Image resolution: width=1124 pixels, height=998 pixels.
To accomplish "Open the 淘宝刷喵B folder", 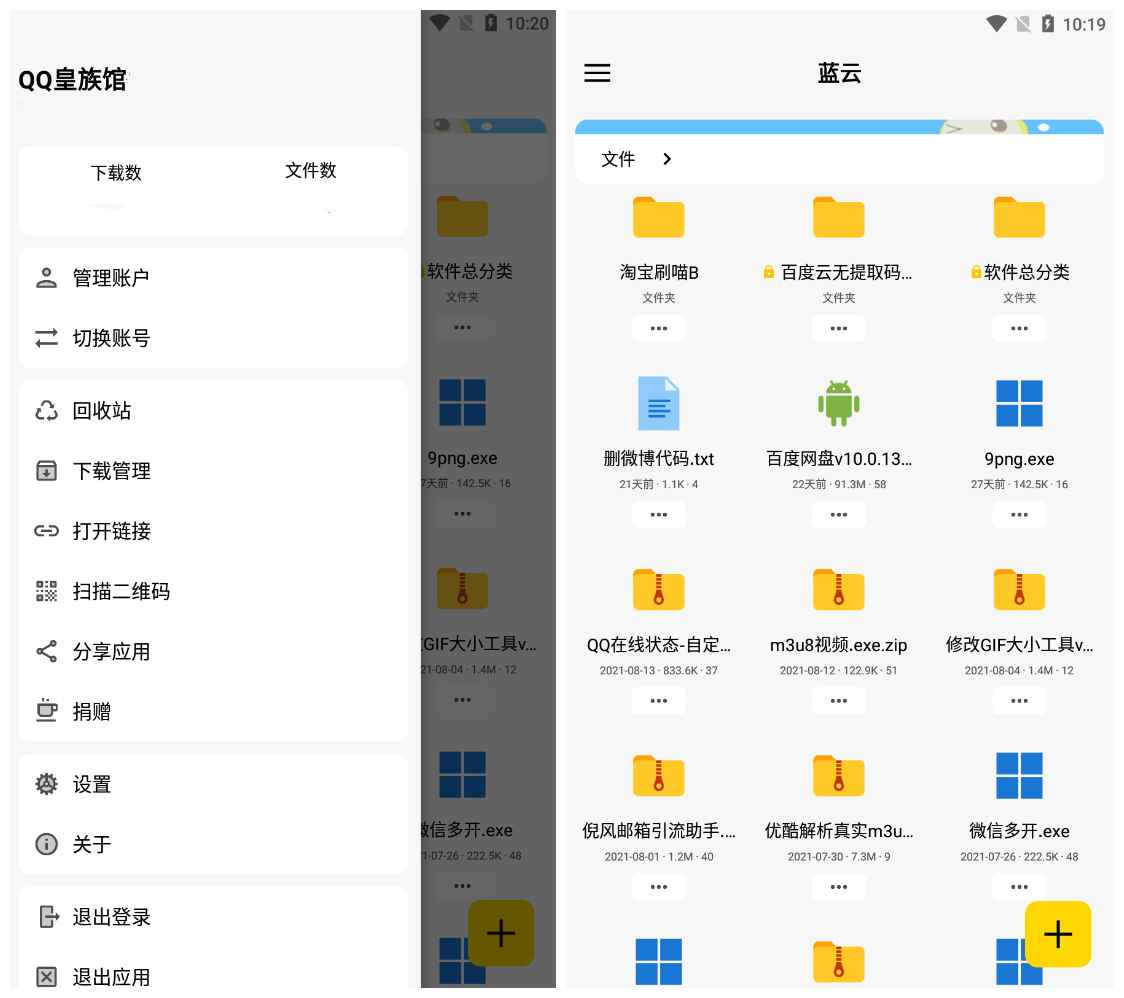I will [658, 218].
